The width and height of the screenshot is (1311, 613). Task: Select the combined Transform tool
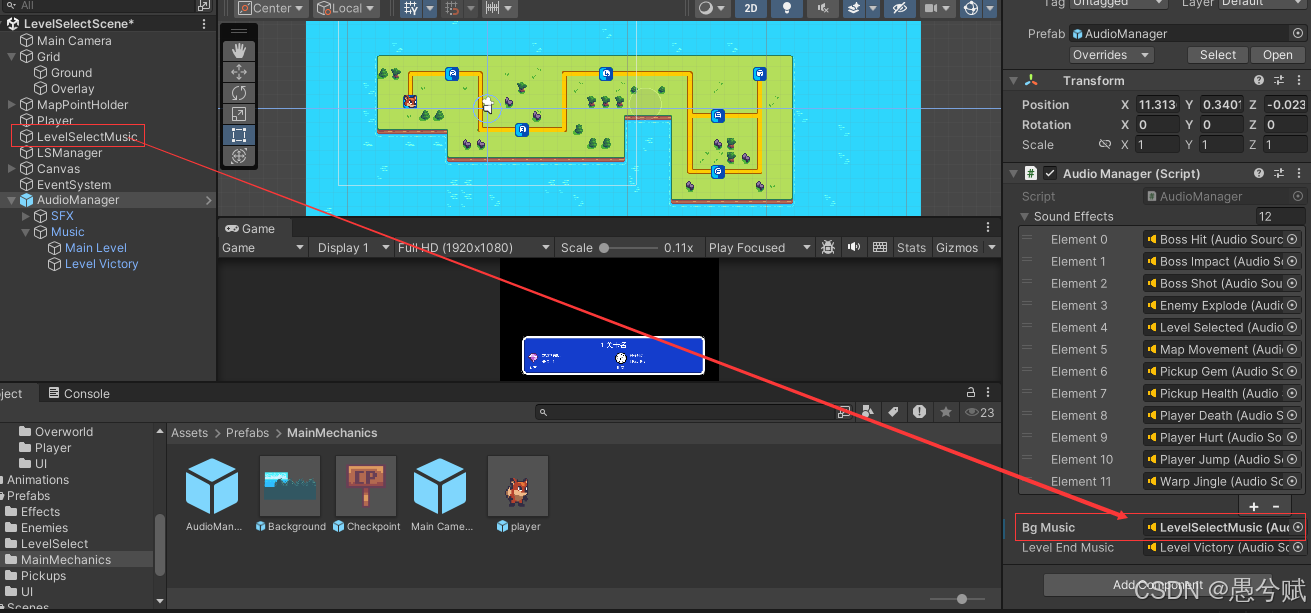coord(238,156)
